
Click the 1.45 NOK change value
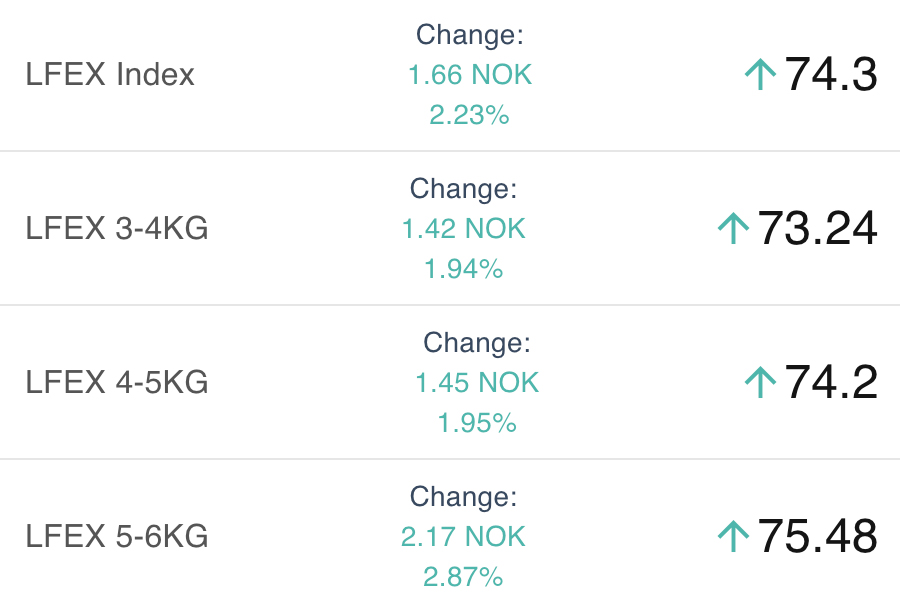[477, 382]
